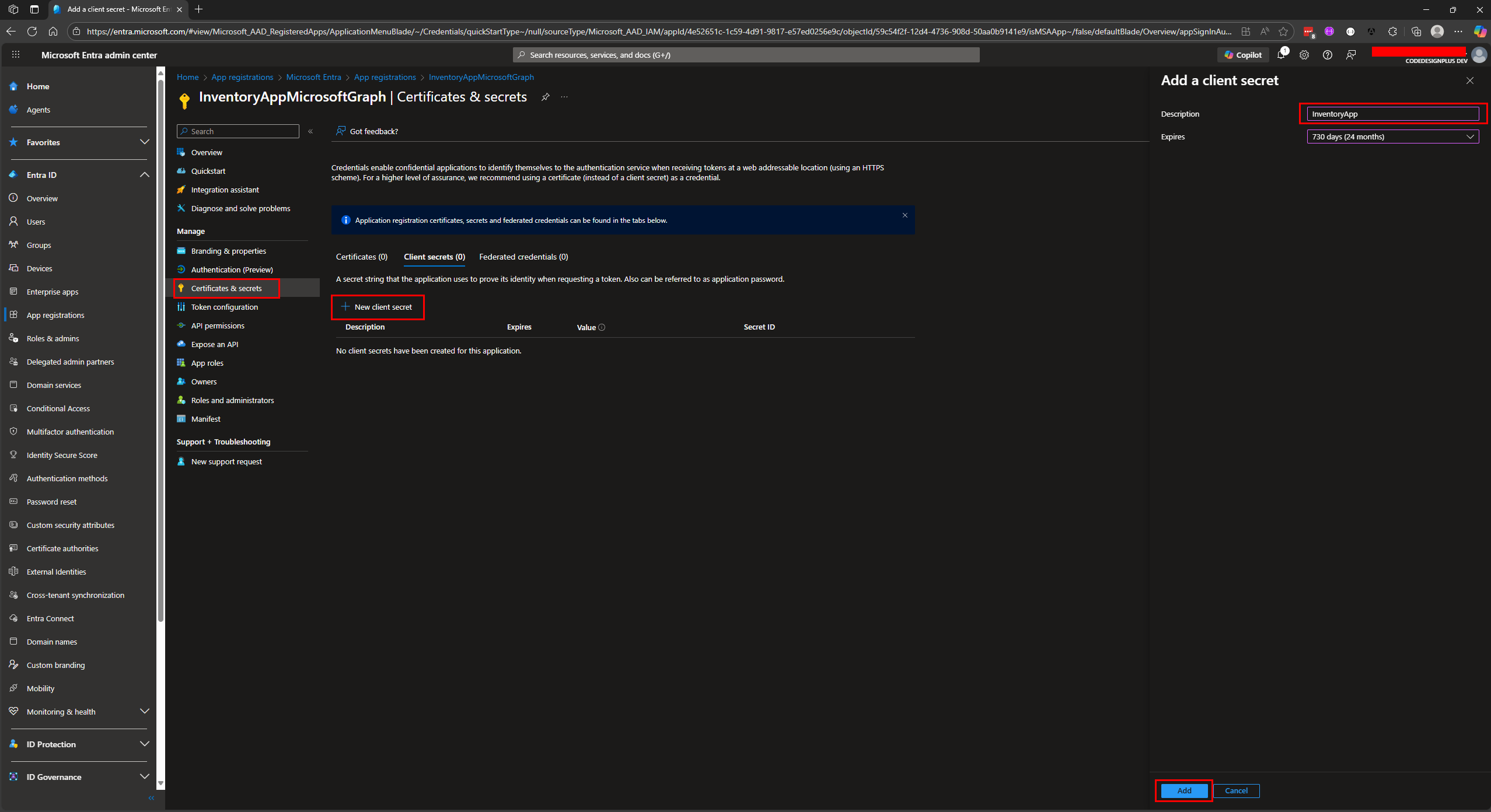Screen dimensions: 1491x812
Task: Add page to favorites star icon
Action: pos(1283,32)
